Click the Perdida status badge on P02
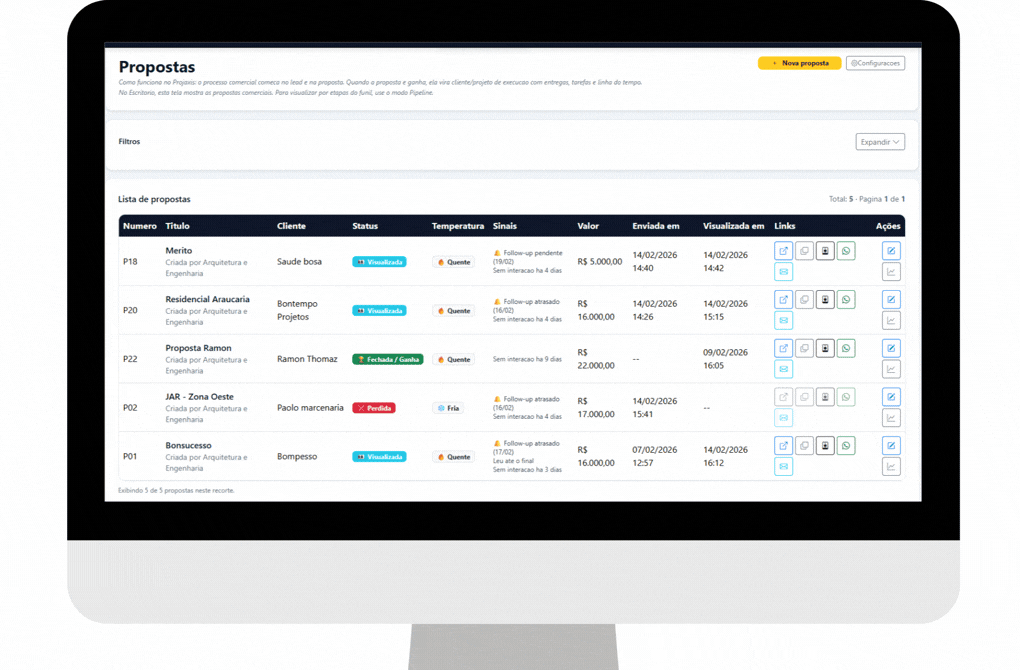 (374, 408)
